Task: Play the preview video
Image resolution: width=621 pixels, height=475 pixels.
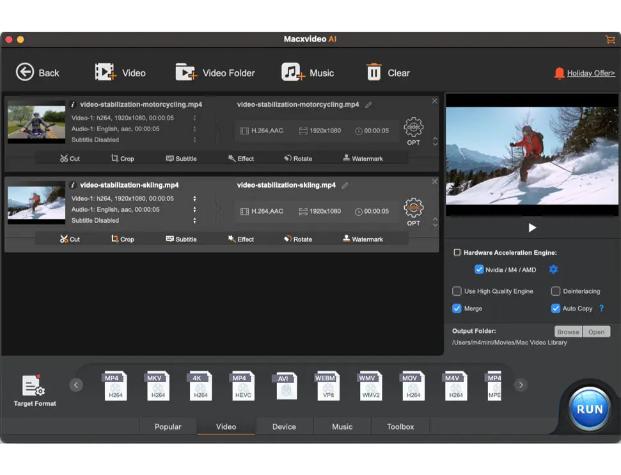Action: point(532,227)
